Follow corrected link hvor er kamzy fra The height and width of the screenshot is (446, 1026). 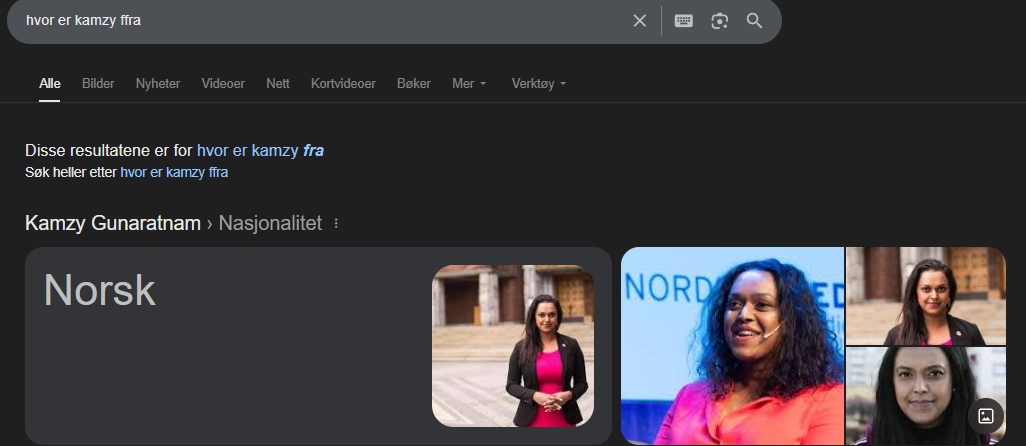coord(260,151)
